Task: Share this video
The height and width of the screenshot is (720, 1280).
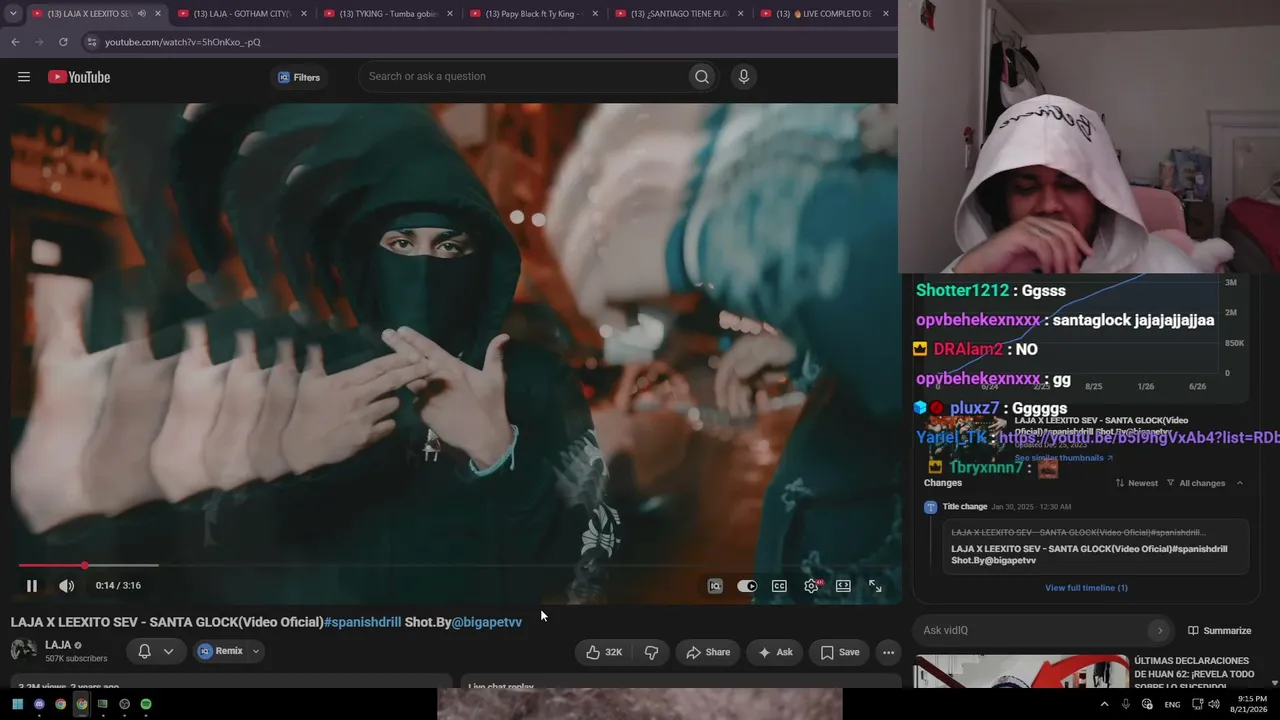Action: (707, 652)
